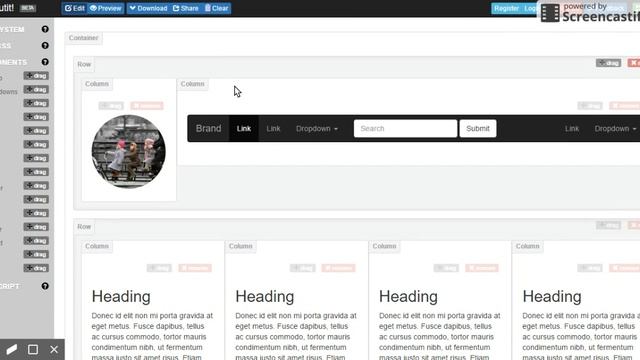Click remove button in the second Heading column
Screen dimensions: 640x360
(x=338, y=268)
